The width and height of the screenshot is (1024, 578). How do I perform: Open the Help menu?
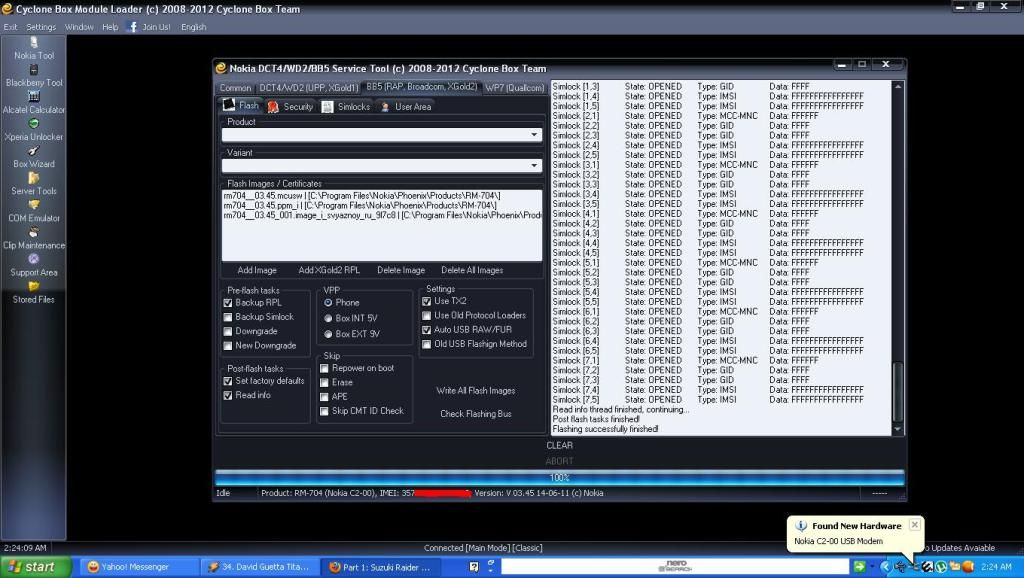(110, 27)
